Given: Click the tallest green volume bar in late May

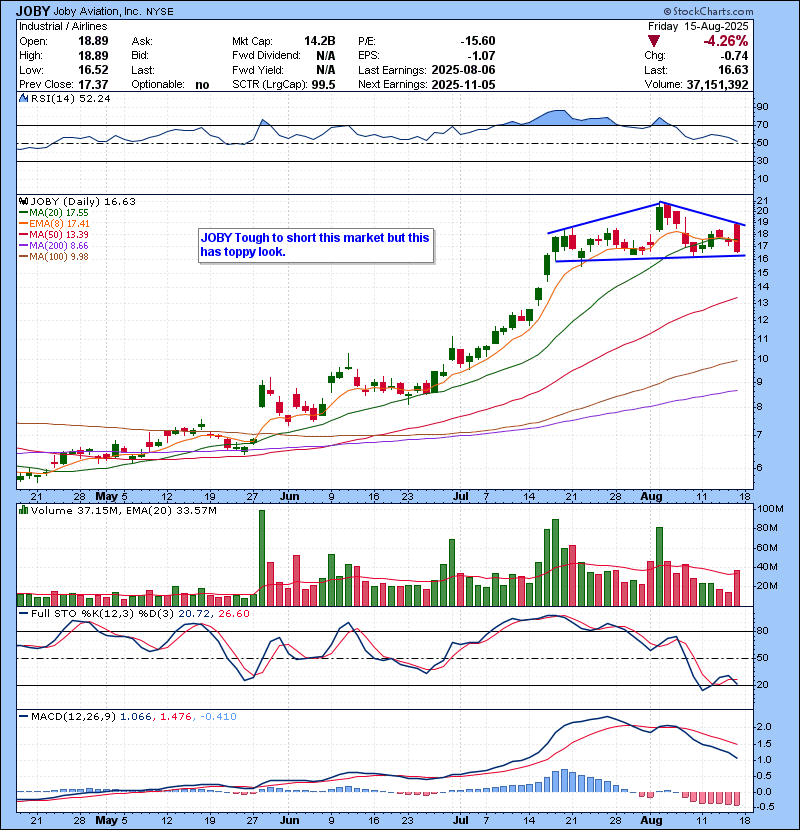Looking at the screenshot, I should (x=262, y=558).
